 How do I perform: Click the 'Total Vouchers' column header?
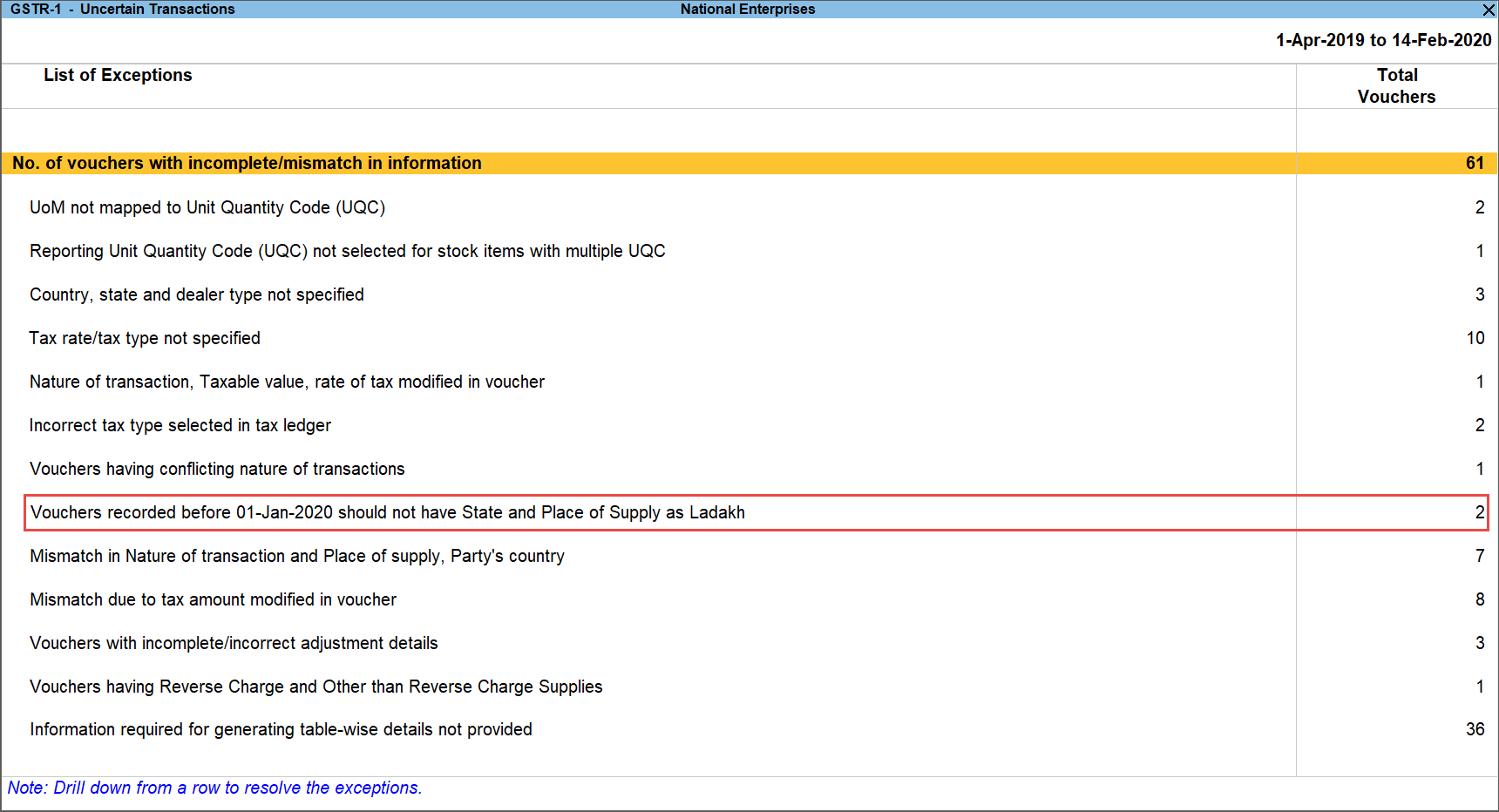(1397, 86)
